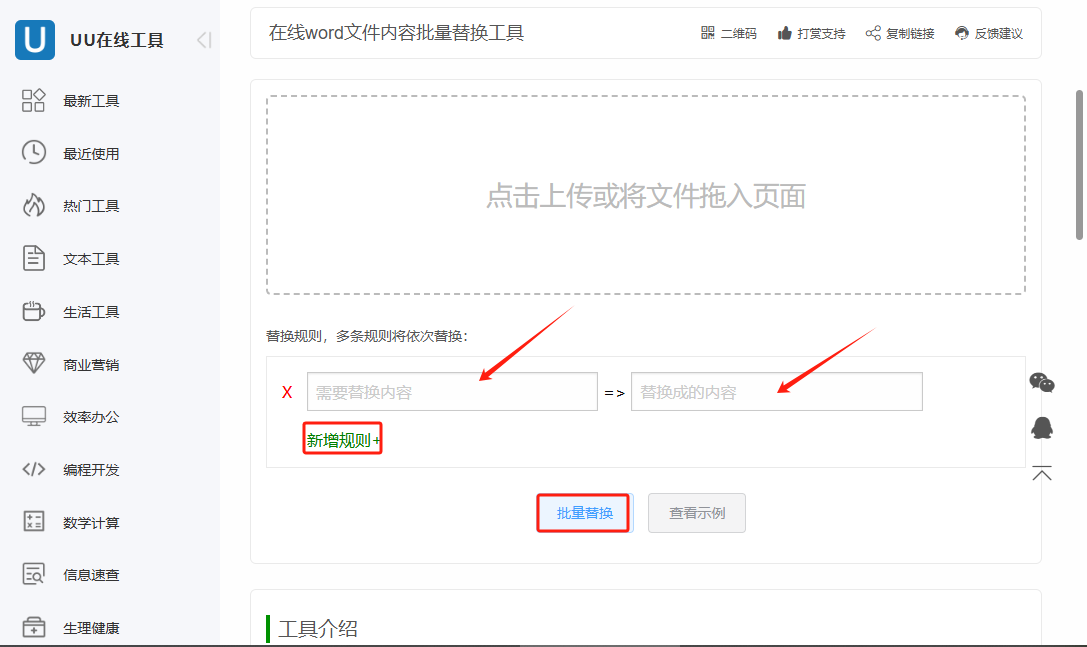Open the 生活工具 category
Screen dimensions: 1087x647
33,311
